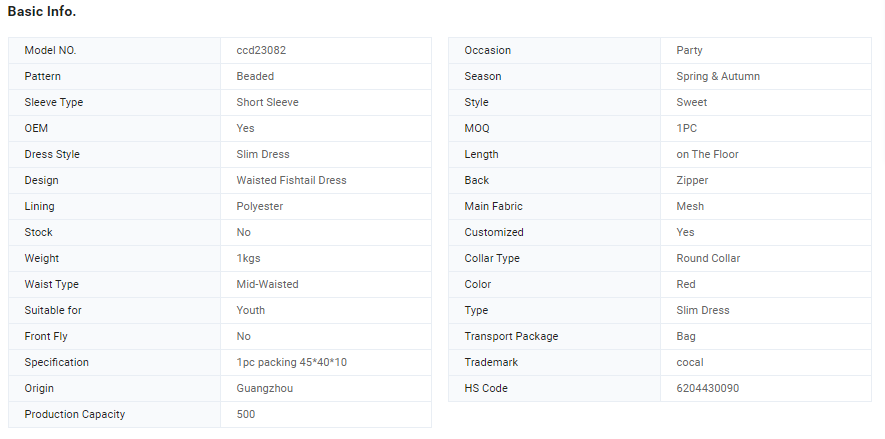Select the MOQ 1PC value

point(686,128)
